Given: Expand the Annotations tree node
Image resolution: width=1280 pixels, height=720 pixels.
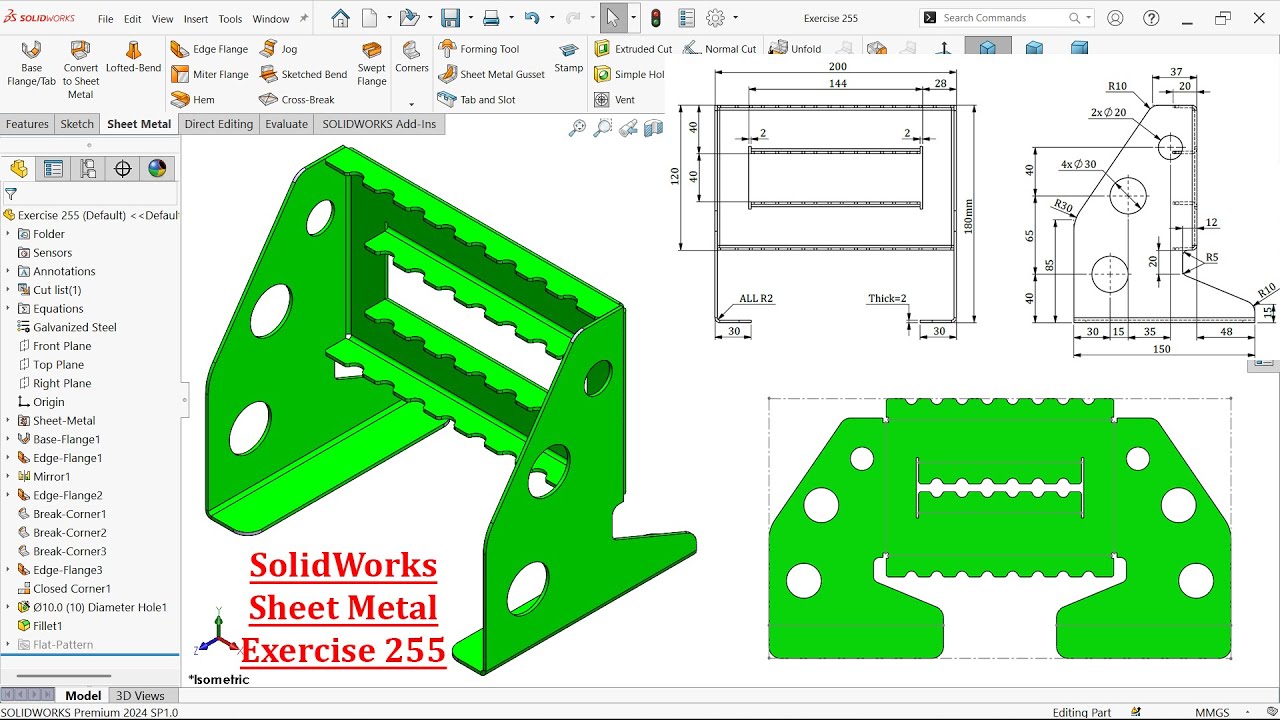Looking at the screenshot, I should [x=8, y=271].
